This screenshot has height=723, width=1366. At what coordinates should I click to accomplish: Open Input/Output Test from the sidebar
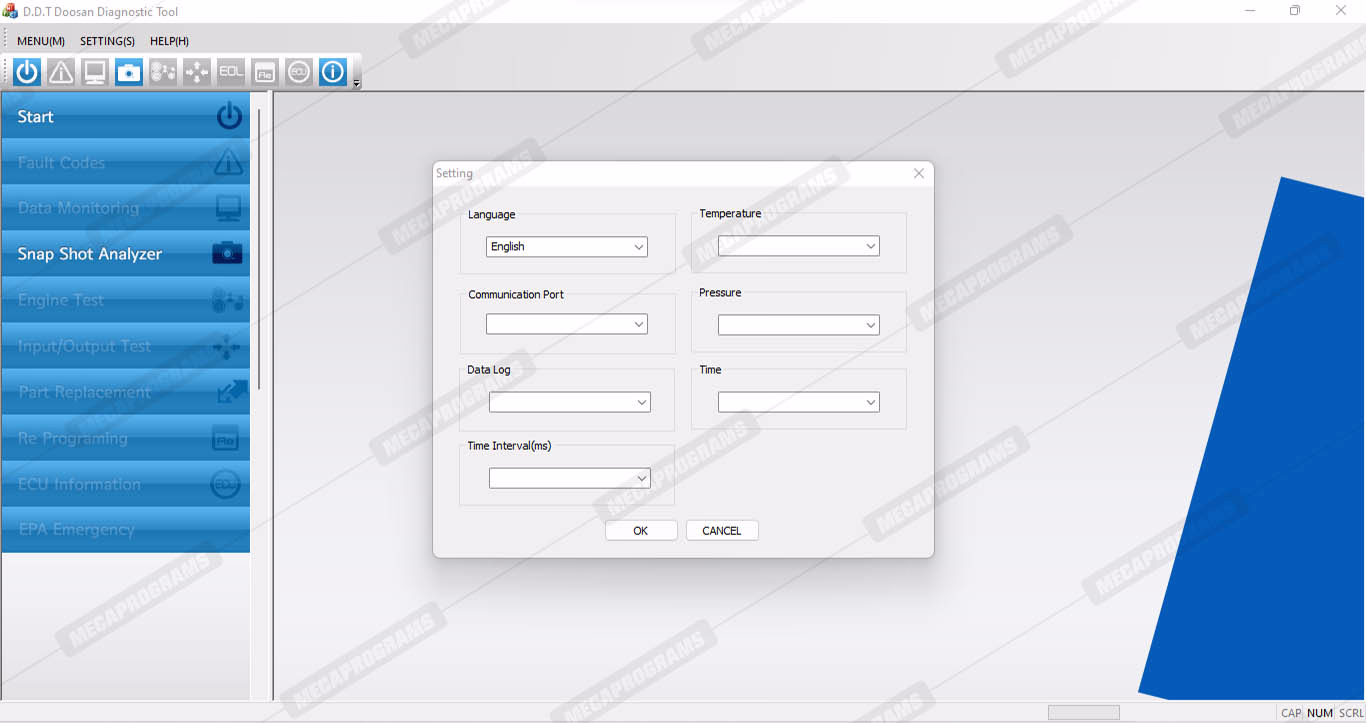(126, 346)
